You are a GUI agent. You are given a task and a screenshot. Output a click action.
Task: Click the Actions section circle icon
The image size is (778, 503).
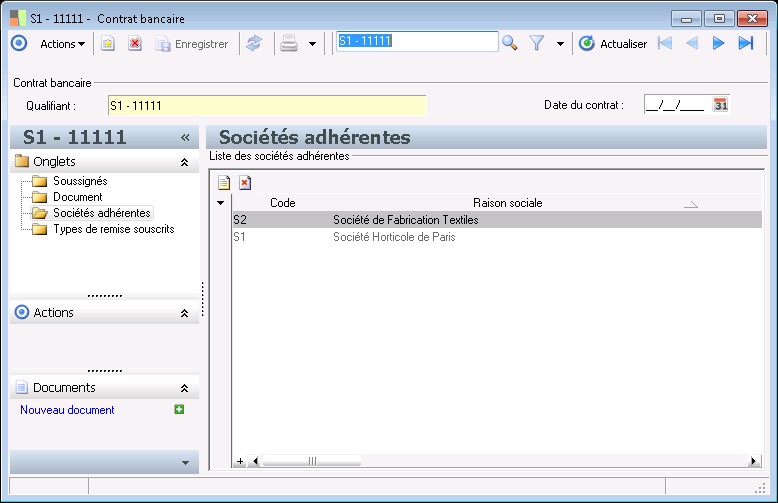(22, 312)
